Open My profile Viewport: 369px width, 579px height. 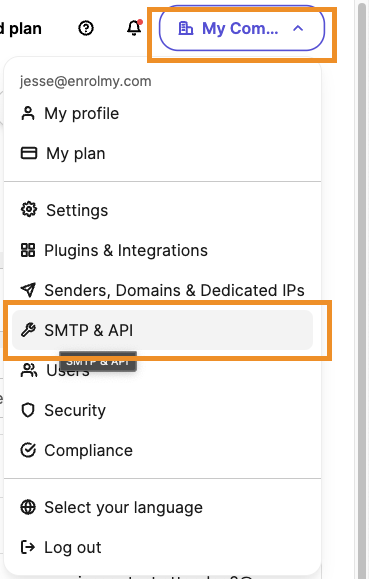point(163,113)
